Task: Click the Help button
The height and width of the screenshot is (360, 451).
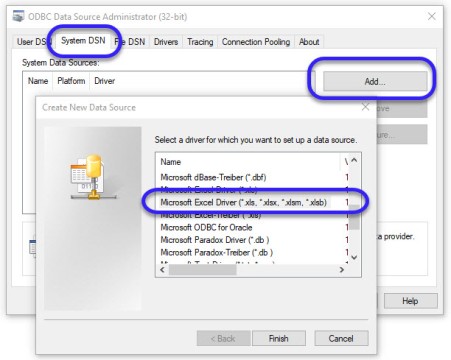Action: coord(410,301)
